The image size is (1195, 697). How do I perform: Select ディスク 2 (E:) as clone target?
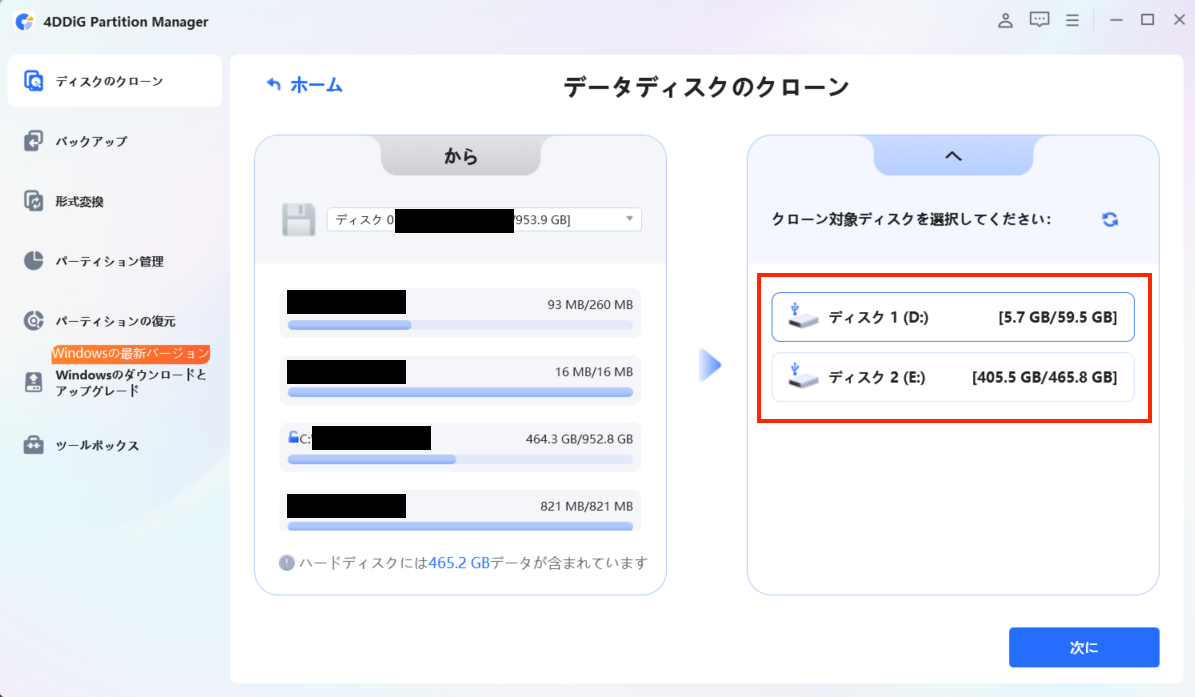pos(953,377)
